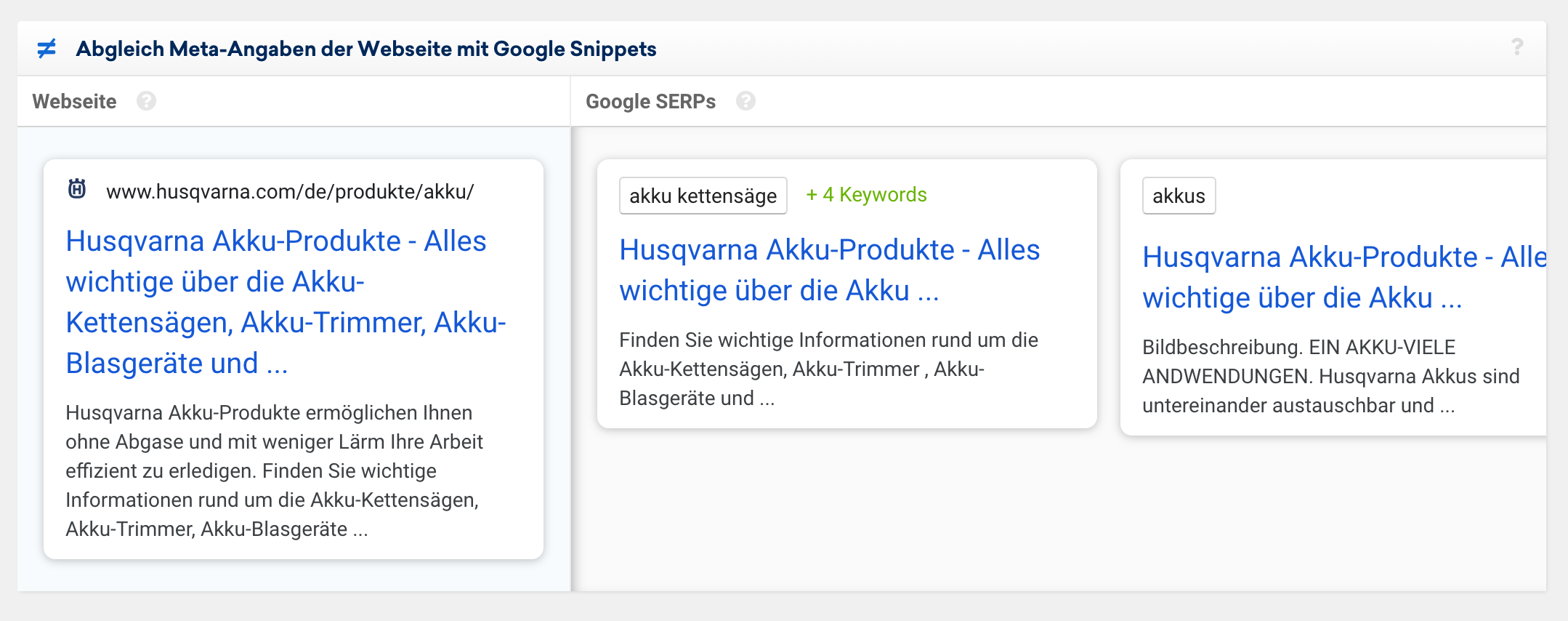Click the not-equal comparison icon in header

47,49
